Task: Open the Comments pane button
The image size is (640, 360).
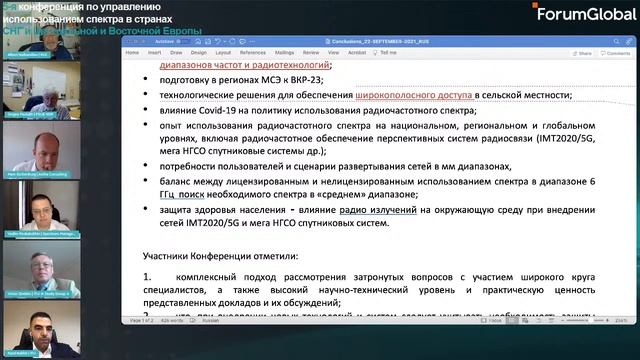Action: (x=616, y=53)
